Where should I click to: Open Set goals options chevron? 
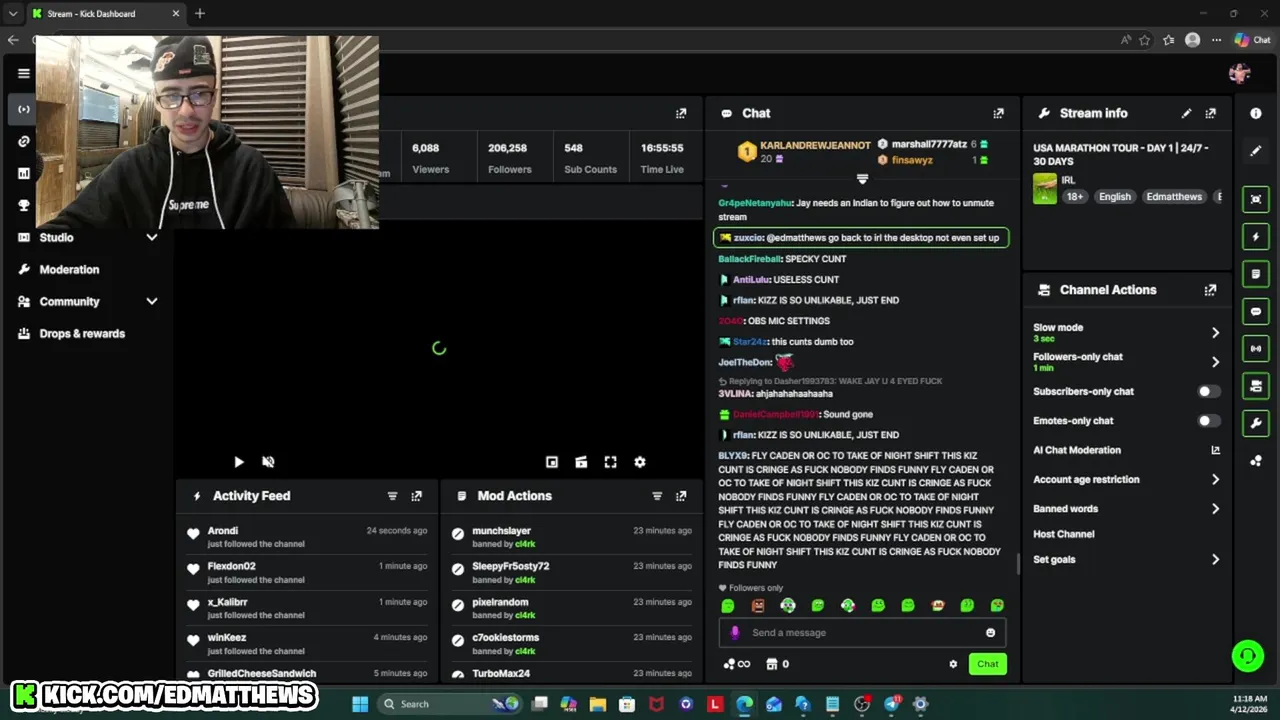pos(1216,560)
